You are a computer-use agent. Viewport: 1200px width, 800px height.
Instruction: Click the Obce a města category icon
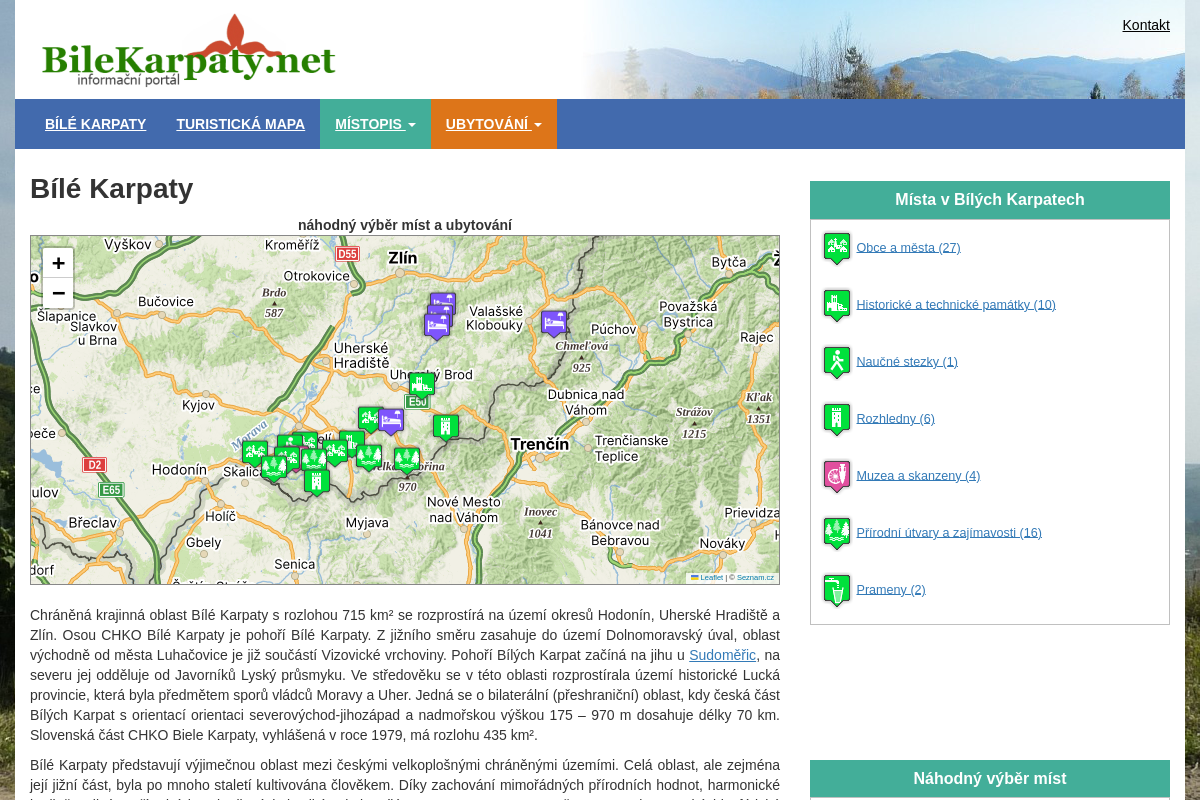pos(837,248)
